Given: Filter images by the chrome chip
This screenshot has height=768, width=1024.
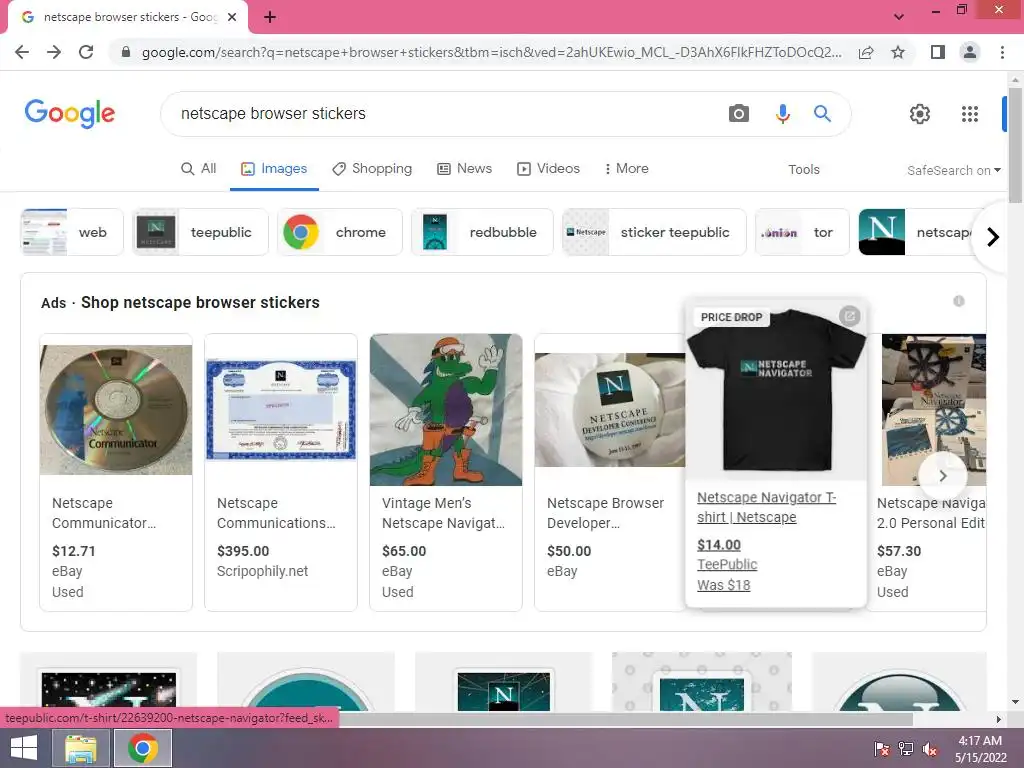Looking at the screenshot, I should [340, 232].
